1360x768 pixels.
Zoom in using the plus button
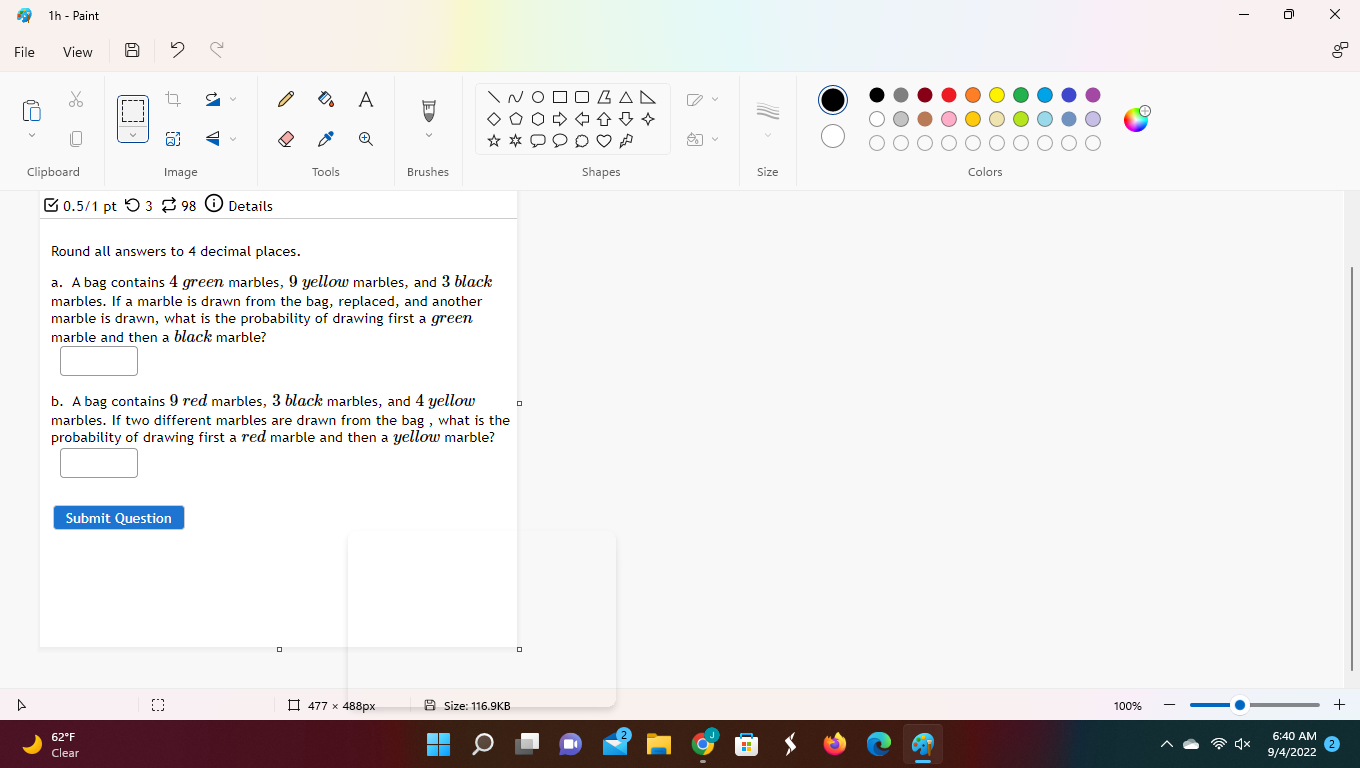pyautogui.click(x=1338, y=705)
